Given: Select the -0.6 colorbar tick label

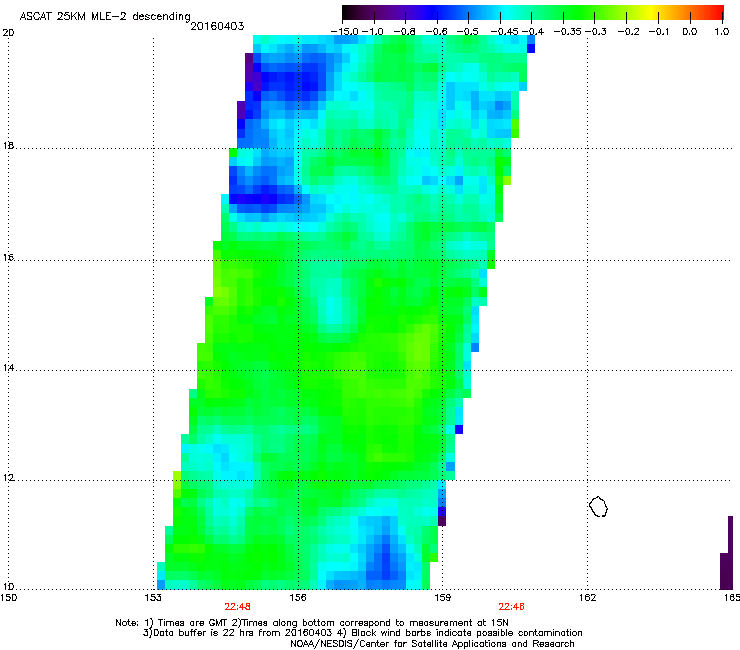Looking at the screenshot, I should pos(436,32).
